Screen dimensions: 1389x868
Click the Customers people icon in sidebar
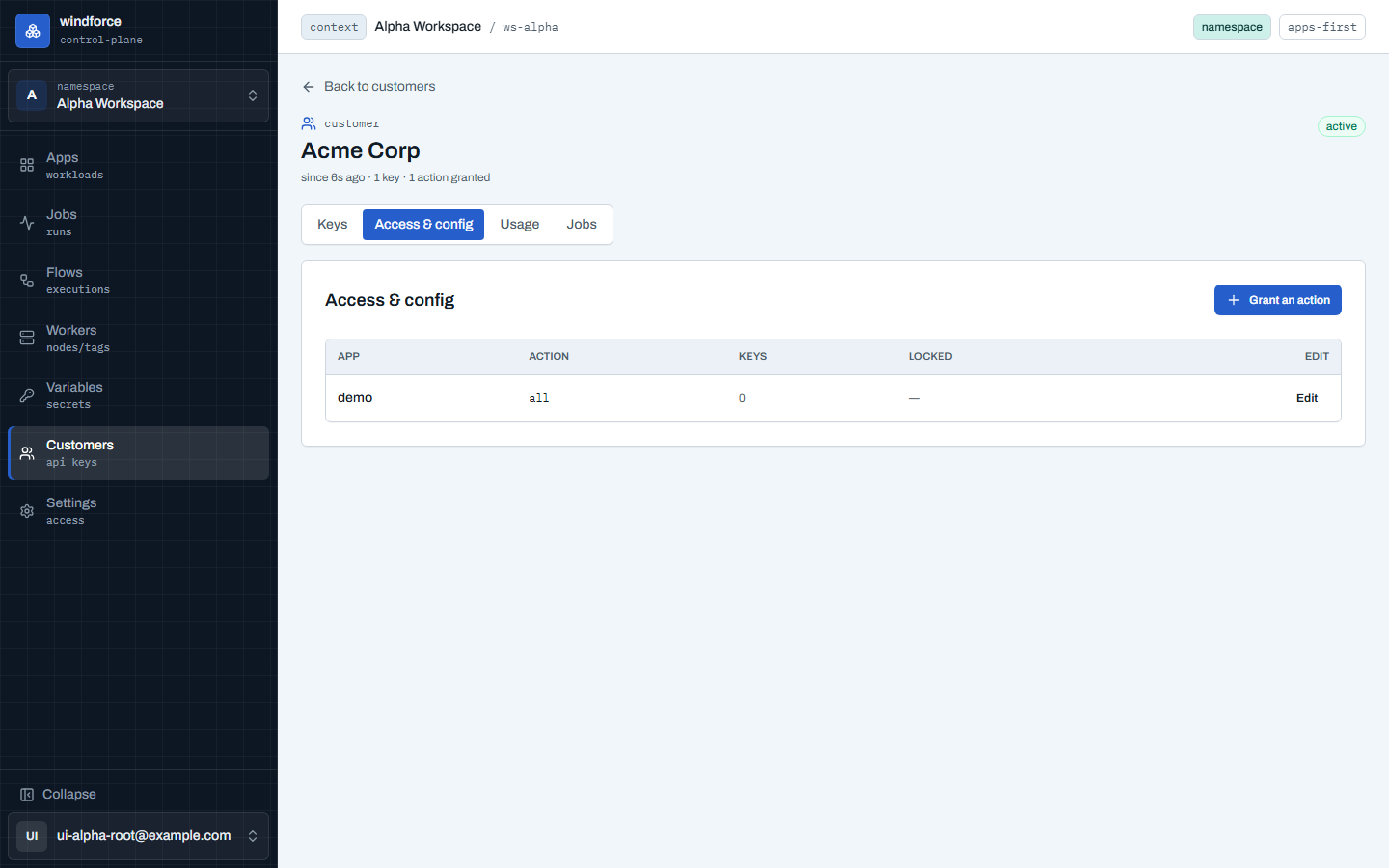(27, 453)
